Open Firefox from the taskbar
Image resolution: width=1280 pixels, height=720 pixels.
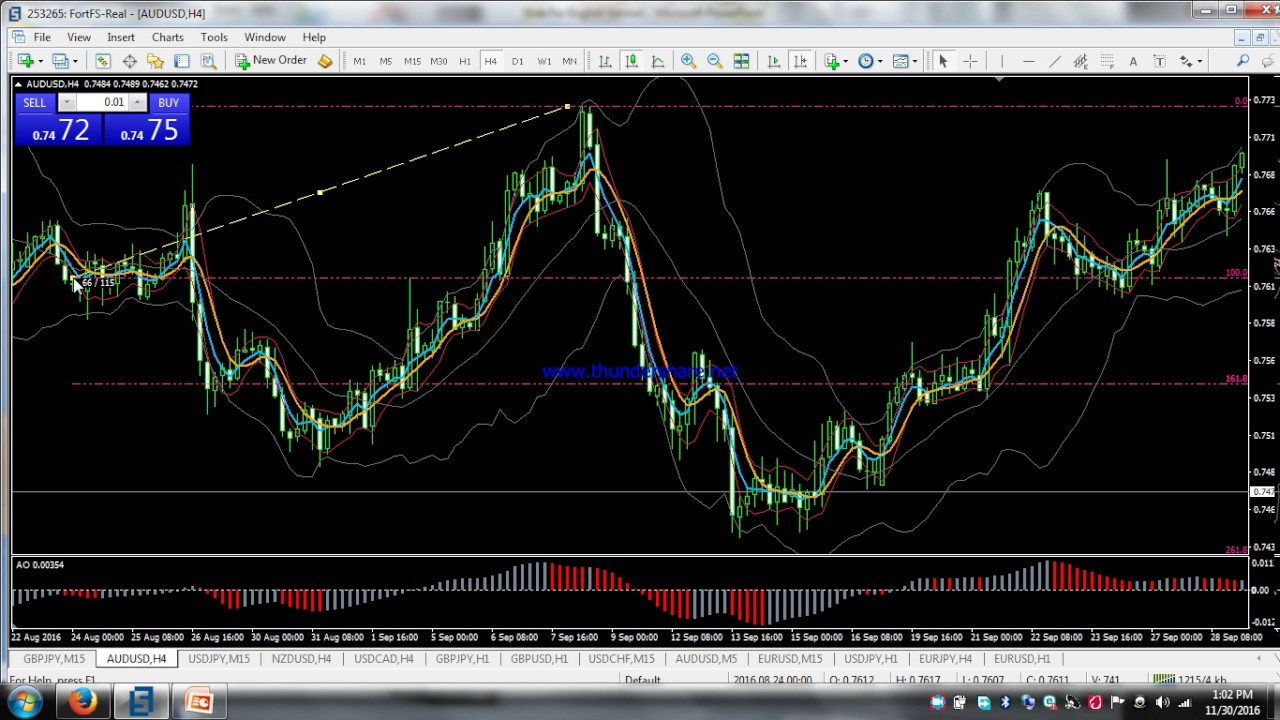coord(83,702)
